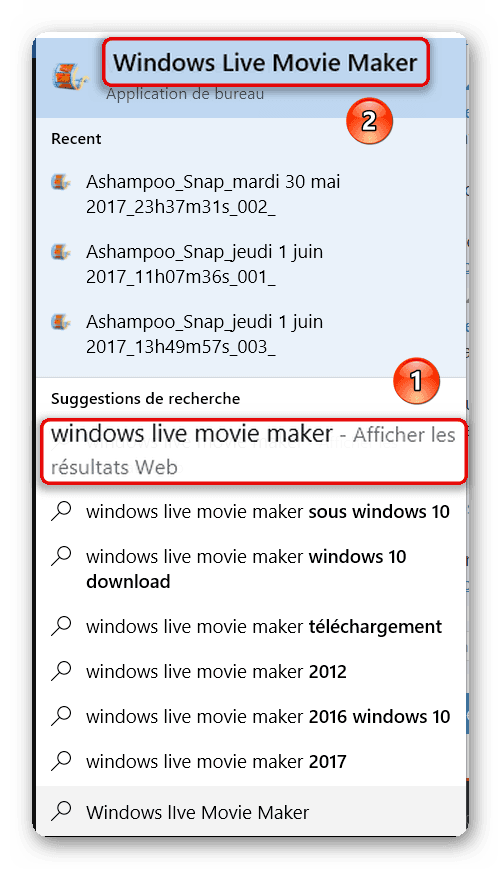Open recent file 2017_11h07m36s_001_
The height and width of the screenshot is (869, 501).
[204, 264]
